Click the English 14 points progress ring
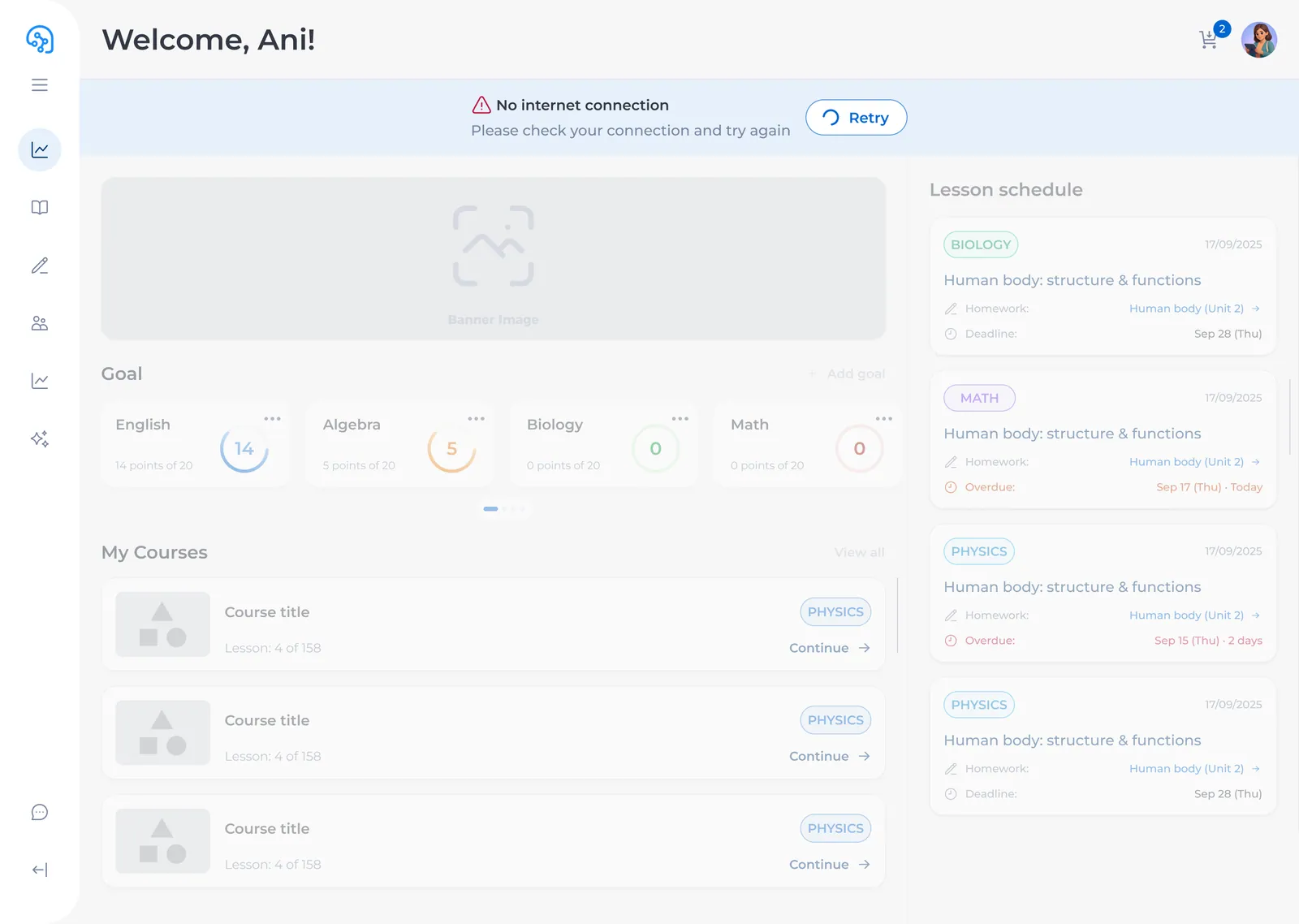Image resolution: width=1299 pixels, height=924 pixels. tap(244, 449)
